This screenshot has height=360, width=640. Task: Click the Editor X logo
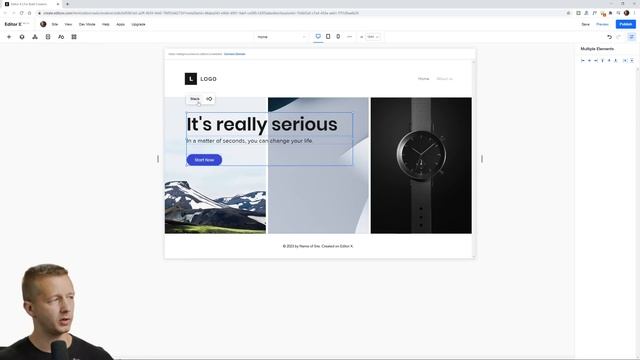pos(13,24)
